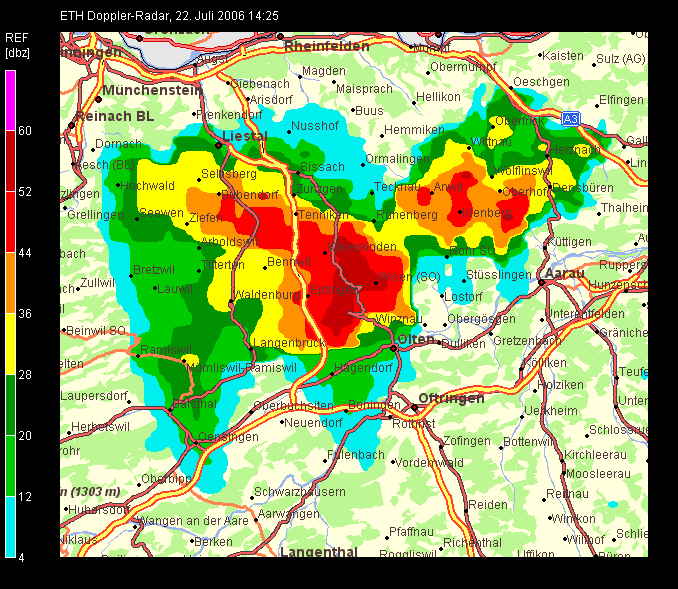
Task: Click the magenta swatch in the dBZ legend
Action: 10,100
